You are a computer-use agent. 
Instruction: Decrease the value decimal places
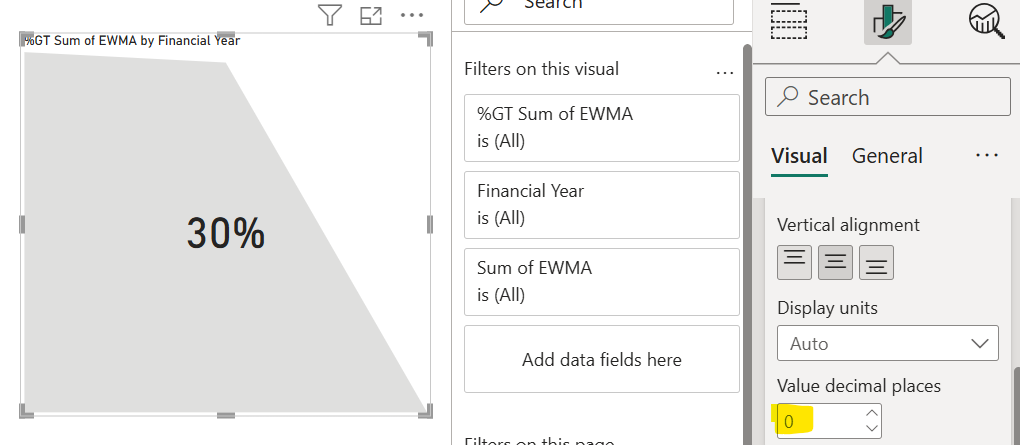pos(873,429)
